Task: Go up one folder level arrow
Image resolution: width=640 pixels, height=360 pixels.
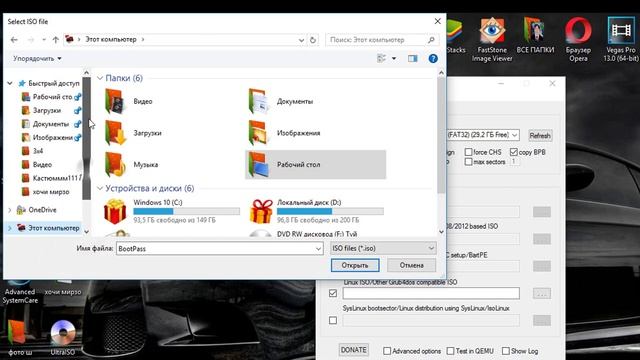Action: pos(56,40)
